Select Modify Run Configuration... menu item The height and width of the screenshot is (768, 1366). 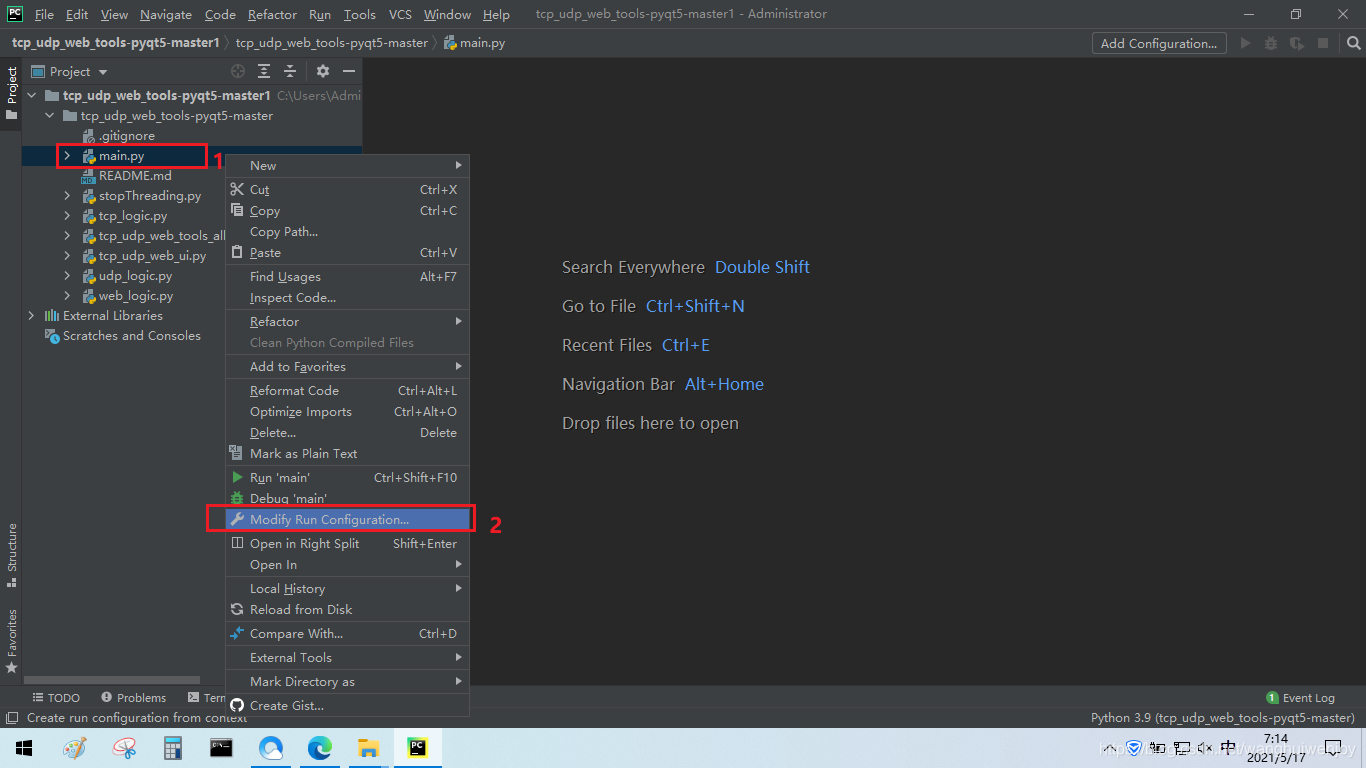pyautogui.click(x=348, y=519)
